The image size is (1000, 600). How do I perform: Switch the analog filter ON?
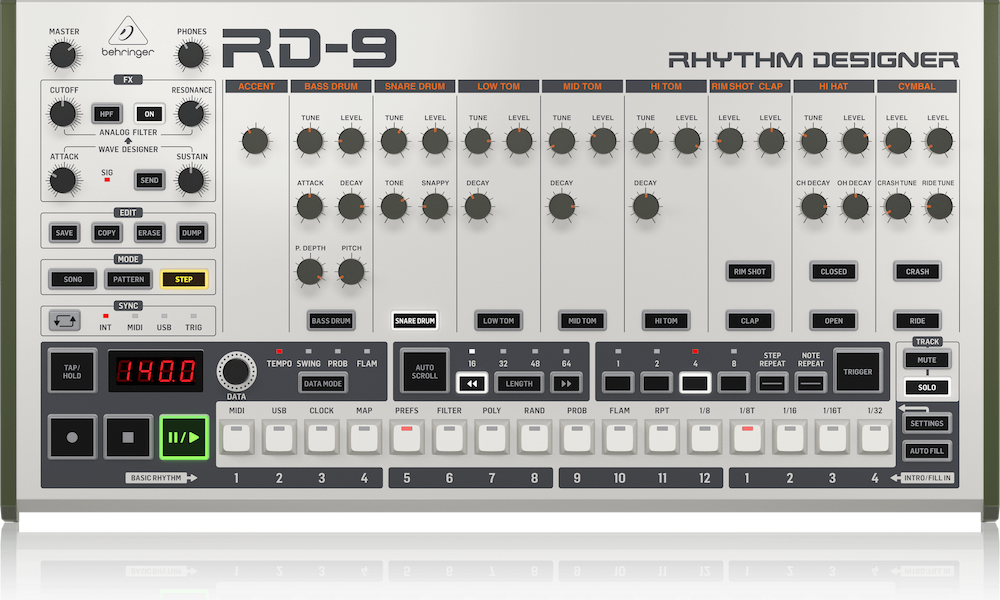(148, 113)
